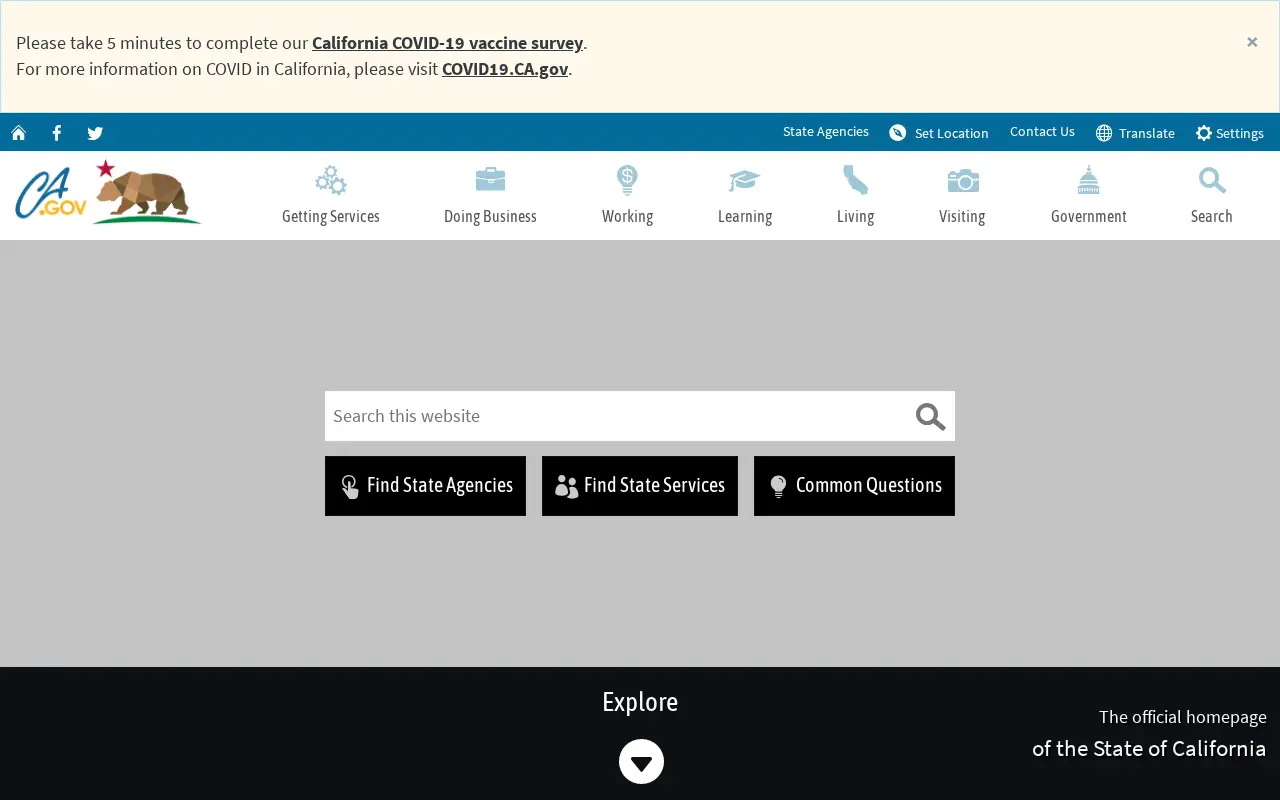Click the Doing Business briefcase icon
This screenshot has width=1280, height=800.
click(490, 180)
